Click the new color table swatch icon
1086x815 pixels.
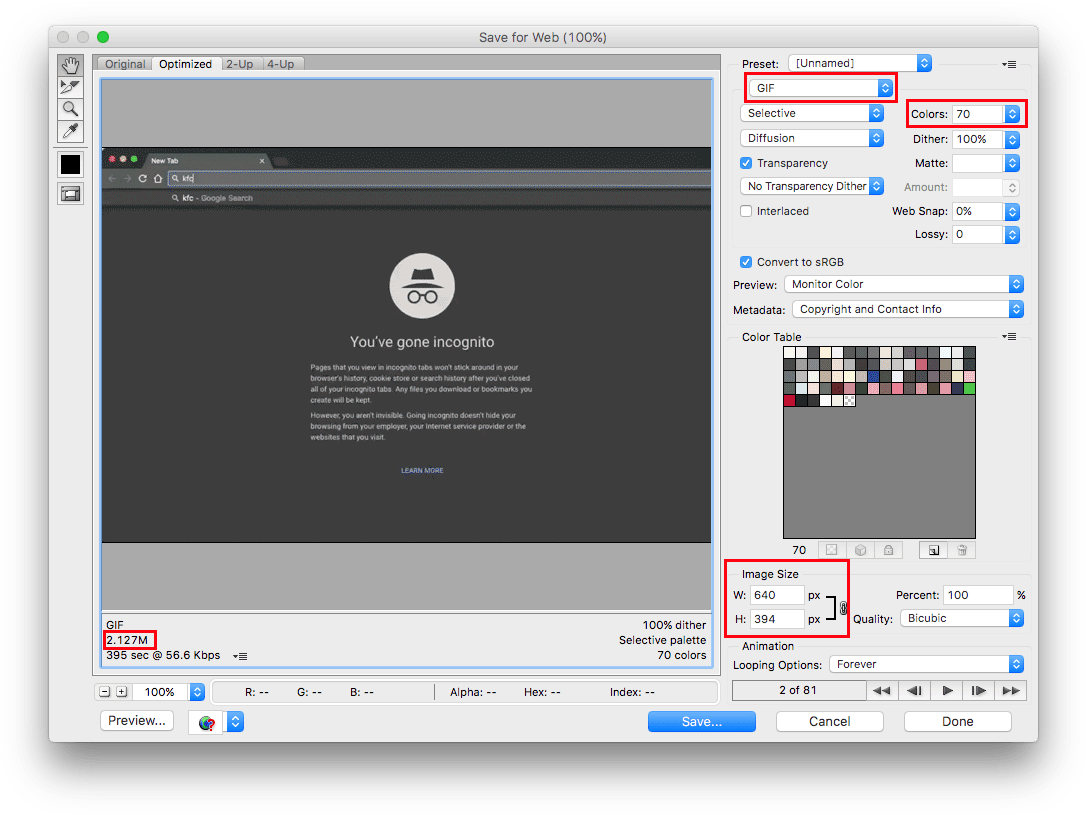pyautogui.click(x=932, y=550)
